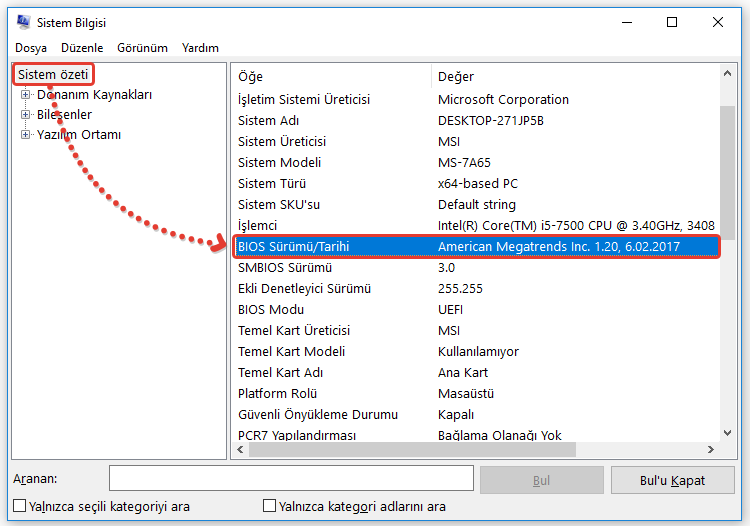Open the Dosya menu
750x526 pixels.
point(31,48)
